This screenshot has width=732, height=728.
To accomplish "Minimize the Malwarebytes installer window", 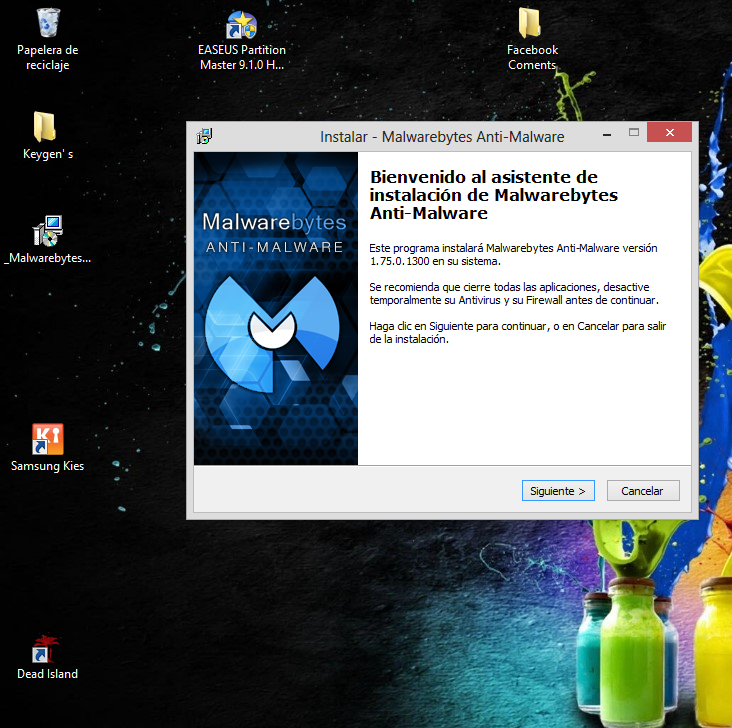I will tap(607, 134).
